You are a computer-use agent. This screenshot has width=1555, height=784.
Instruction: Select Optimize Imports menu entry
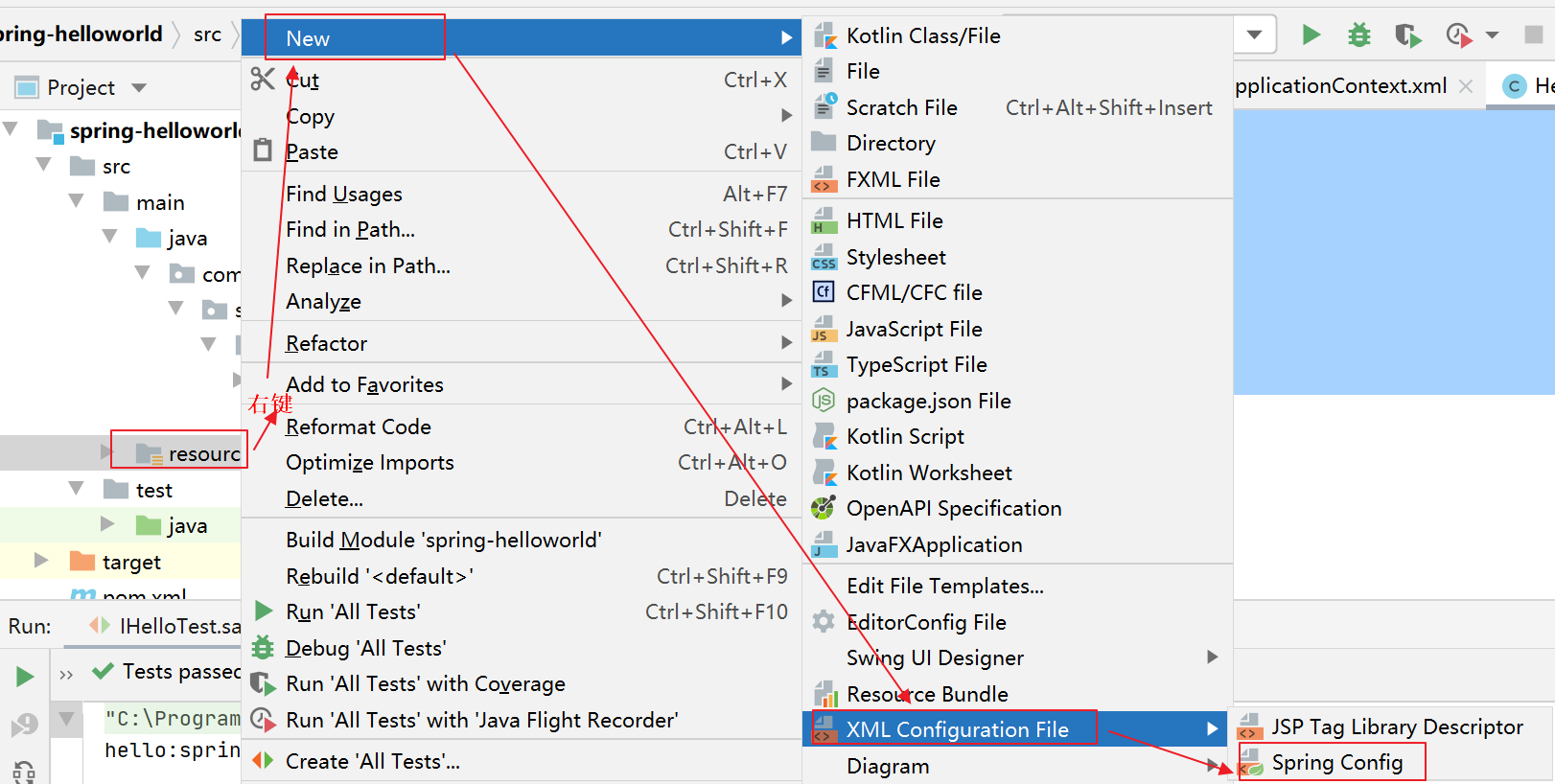click(x=521, y=462)
